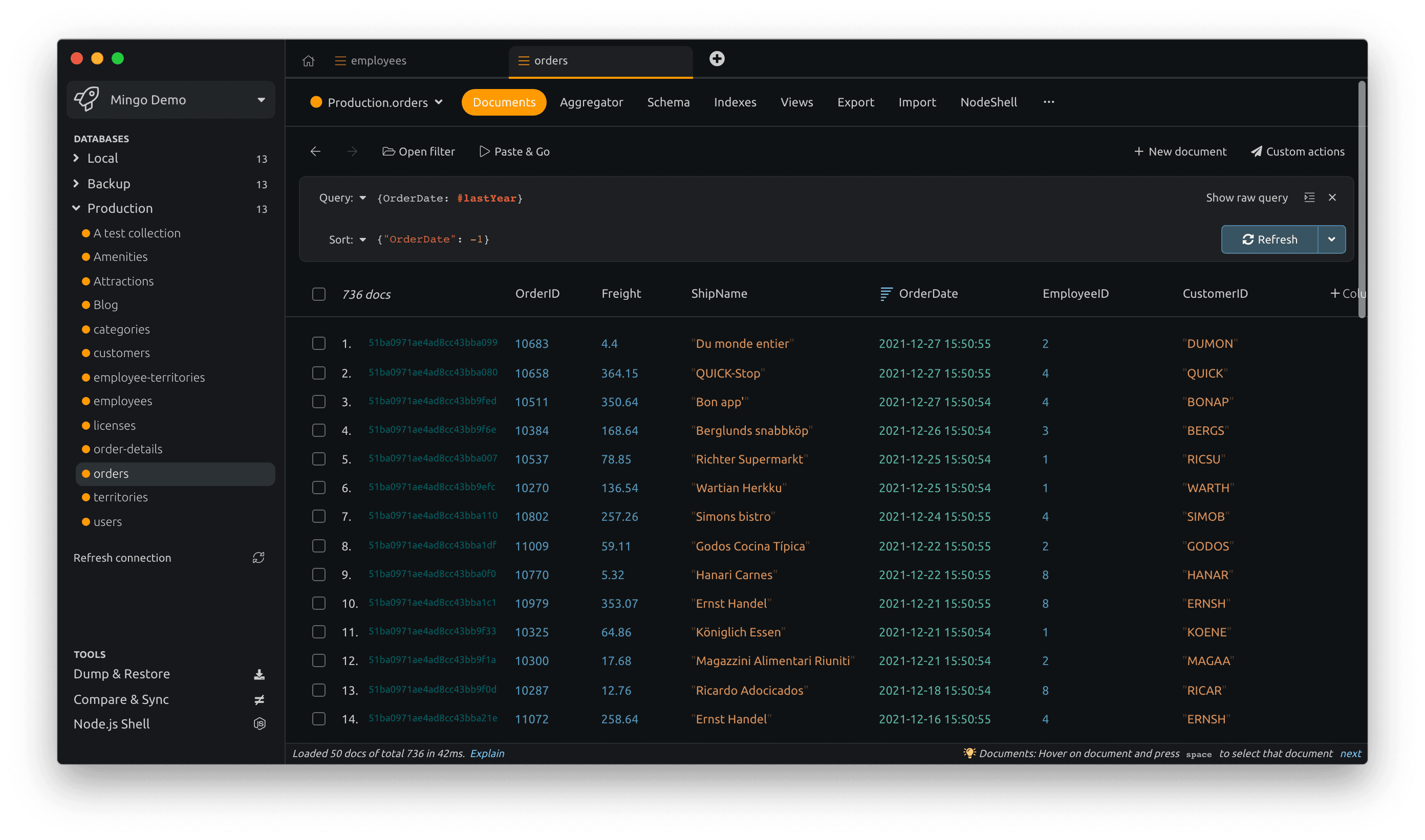Select all documents with the header checkbox

[318, 294]
